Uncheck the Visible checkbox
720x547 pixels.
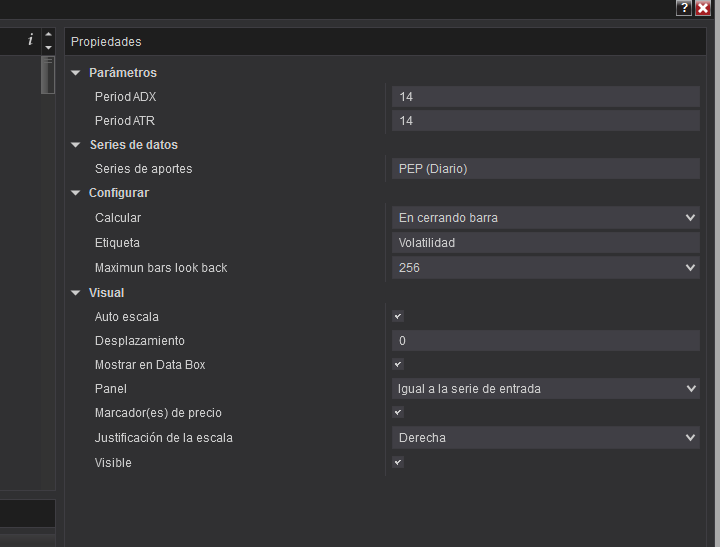pyautogui.click(x=398, y=462)
